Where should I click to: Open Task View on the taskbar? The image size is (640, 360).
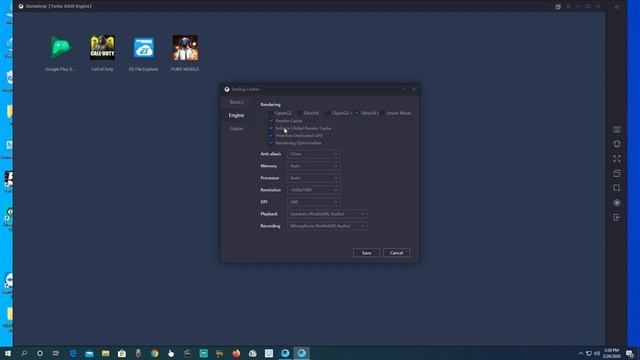[x=56, y=353]
